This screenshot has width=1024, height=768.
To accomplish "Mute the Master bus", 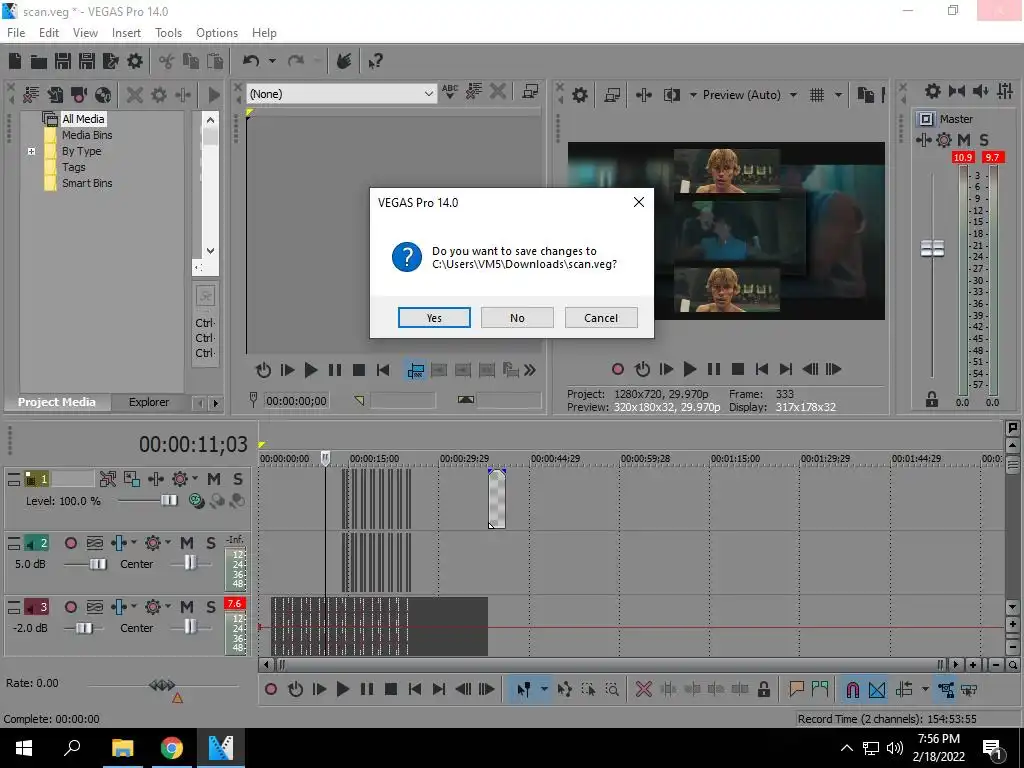I will (964, 140).
